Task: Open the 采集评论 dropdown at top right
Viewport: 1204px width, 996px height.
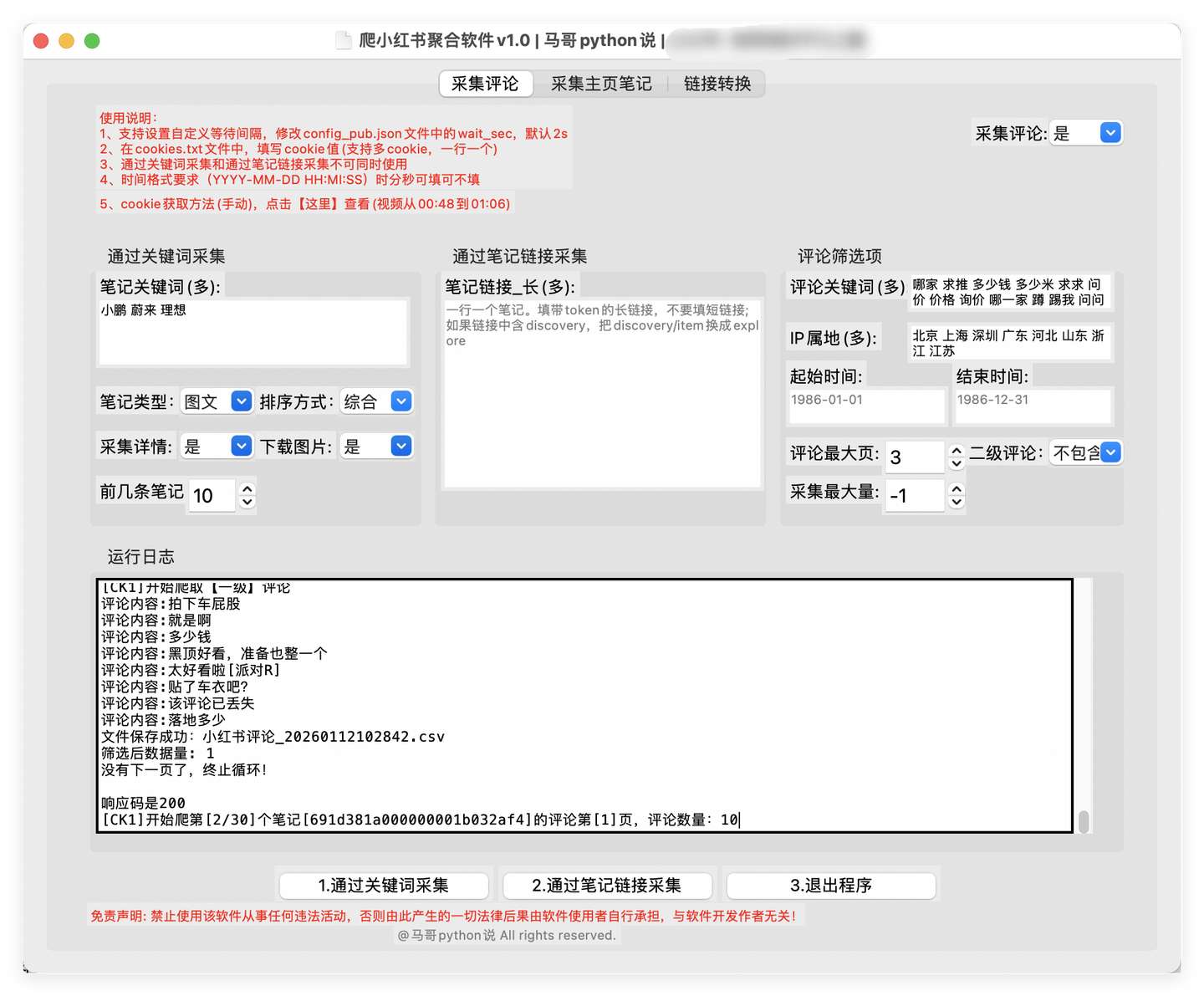Action: coord(1110,132)
